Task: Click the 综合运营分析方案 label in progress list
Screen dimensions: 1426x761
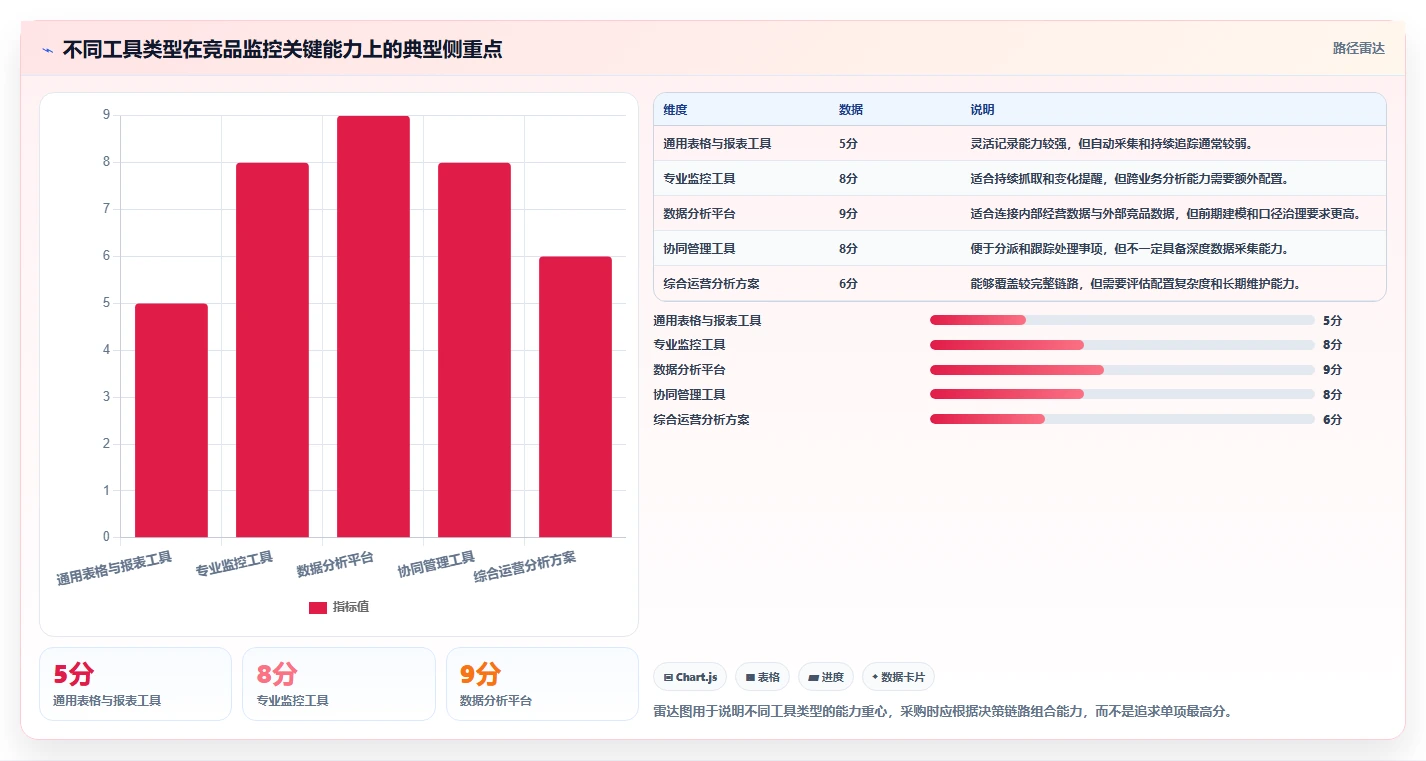Action: (701, 420)
